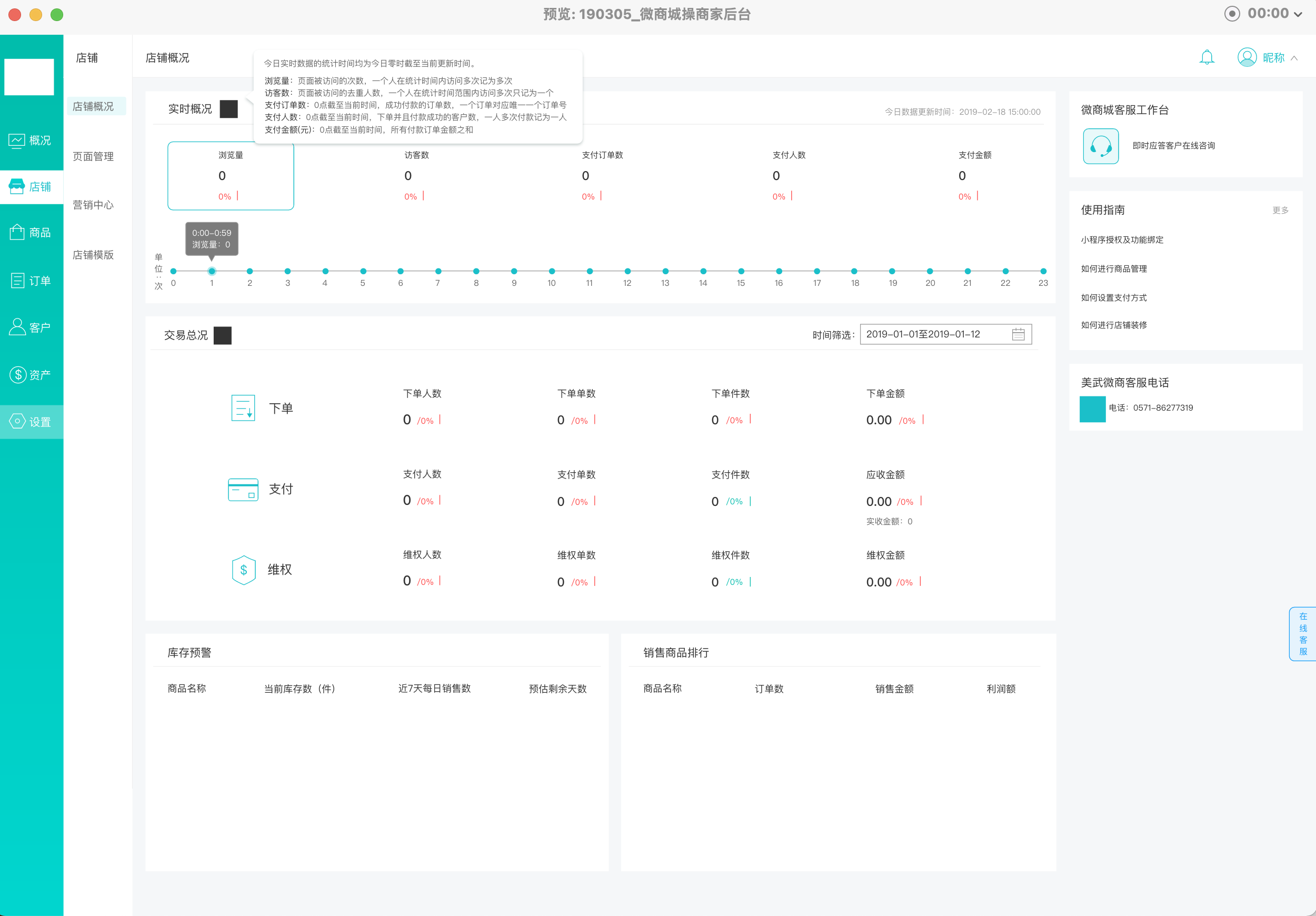Screen dimensions: 1316x916
Task: Click the notification bell icon
Action: tap(1207, 57)
